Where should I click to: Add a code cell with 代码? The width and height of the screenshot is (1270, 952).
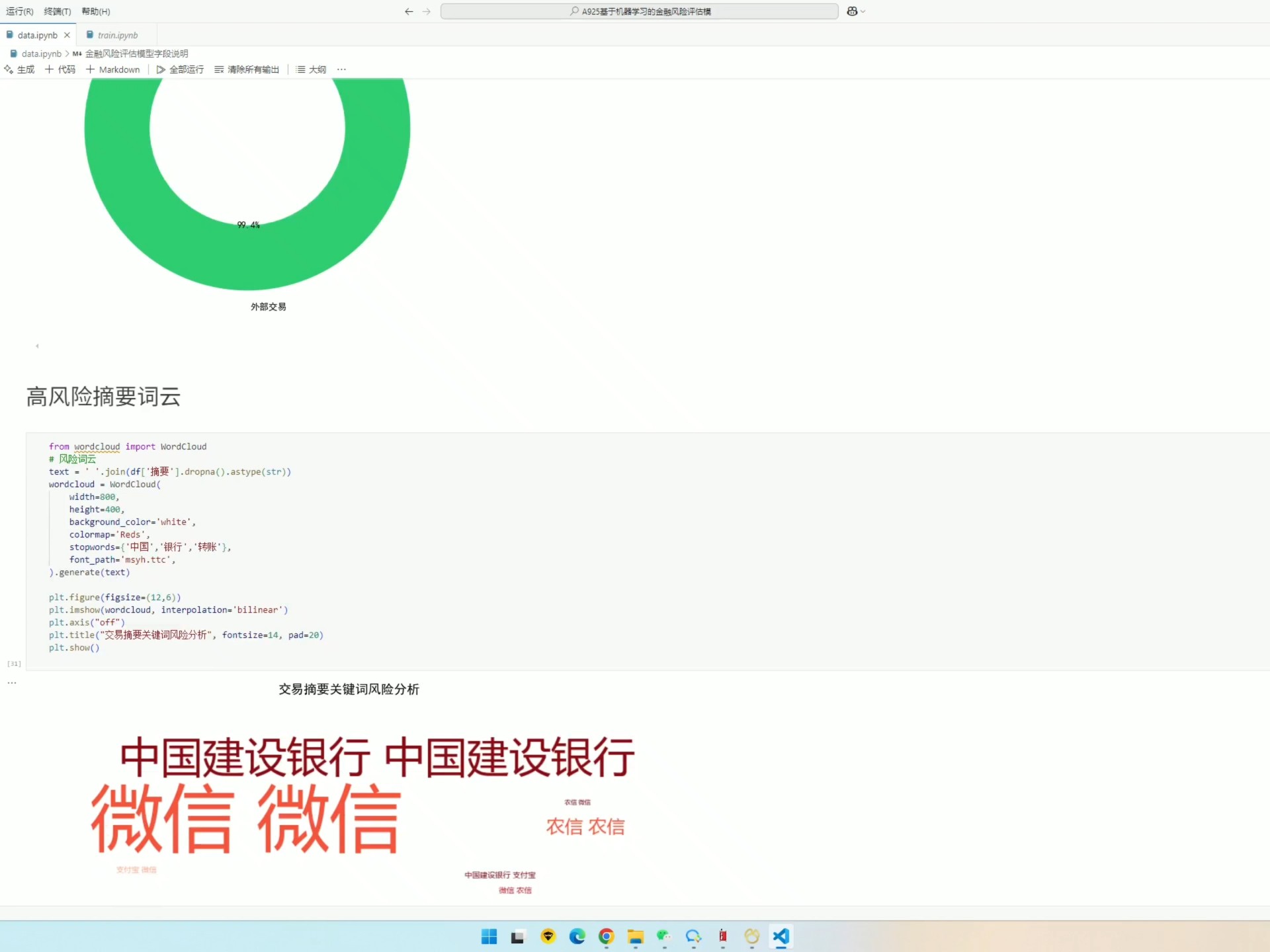coord(60,69)
